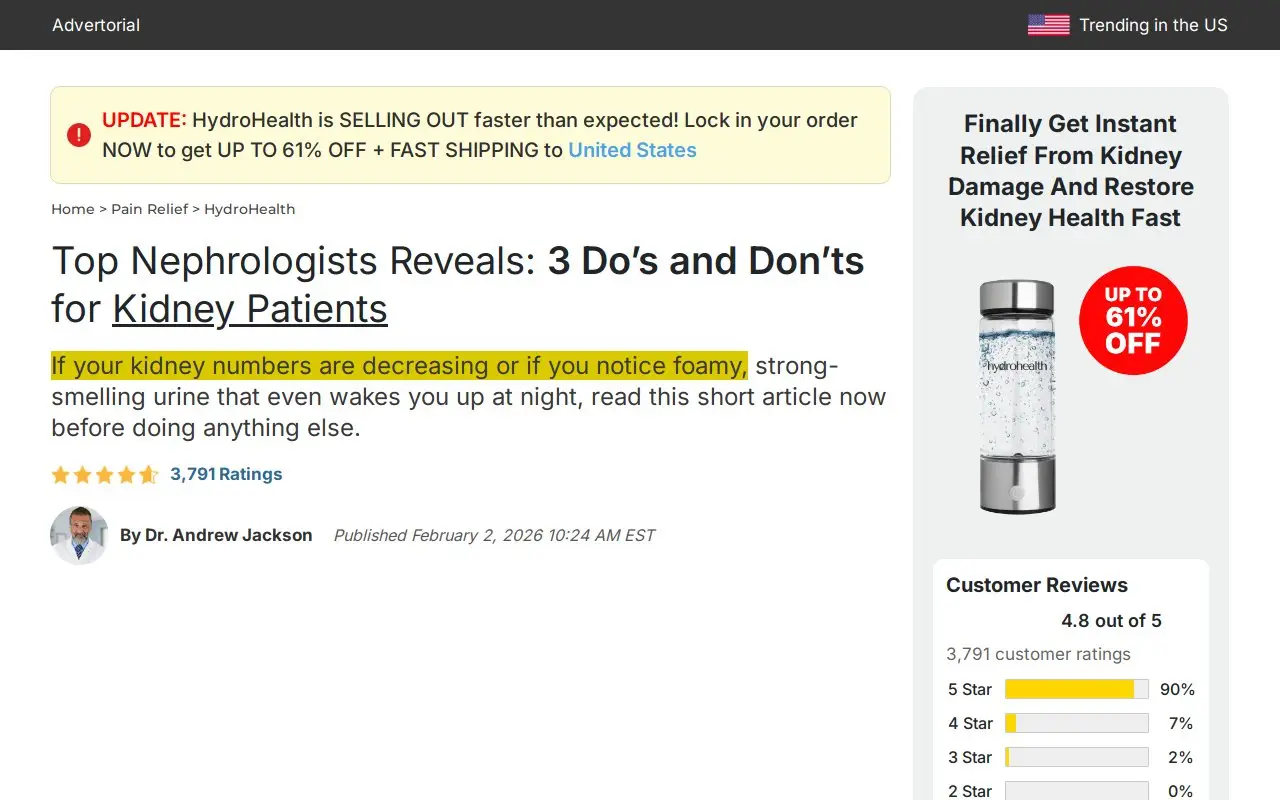Click the 4 Star rating bar
Image resolution: width=1280 pixels, height=800 pixels.
(1076, 723)
